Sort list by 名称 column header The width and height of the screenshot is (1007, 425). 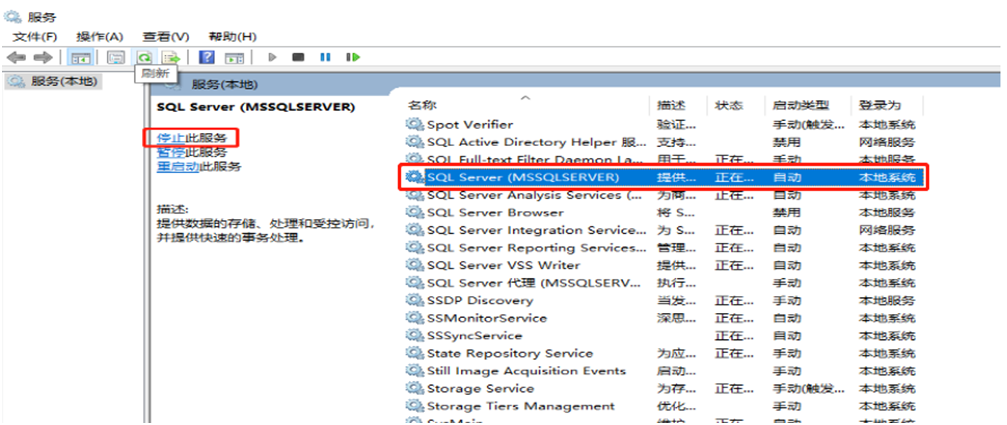(423, 105)
